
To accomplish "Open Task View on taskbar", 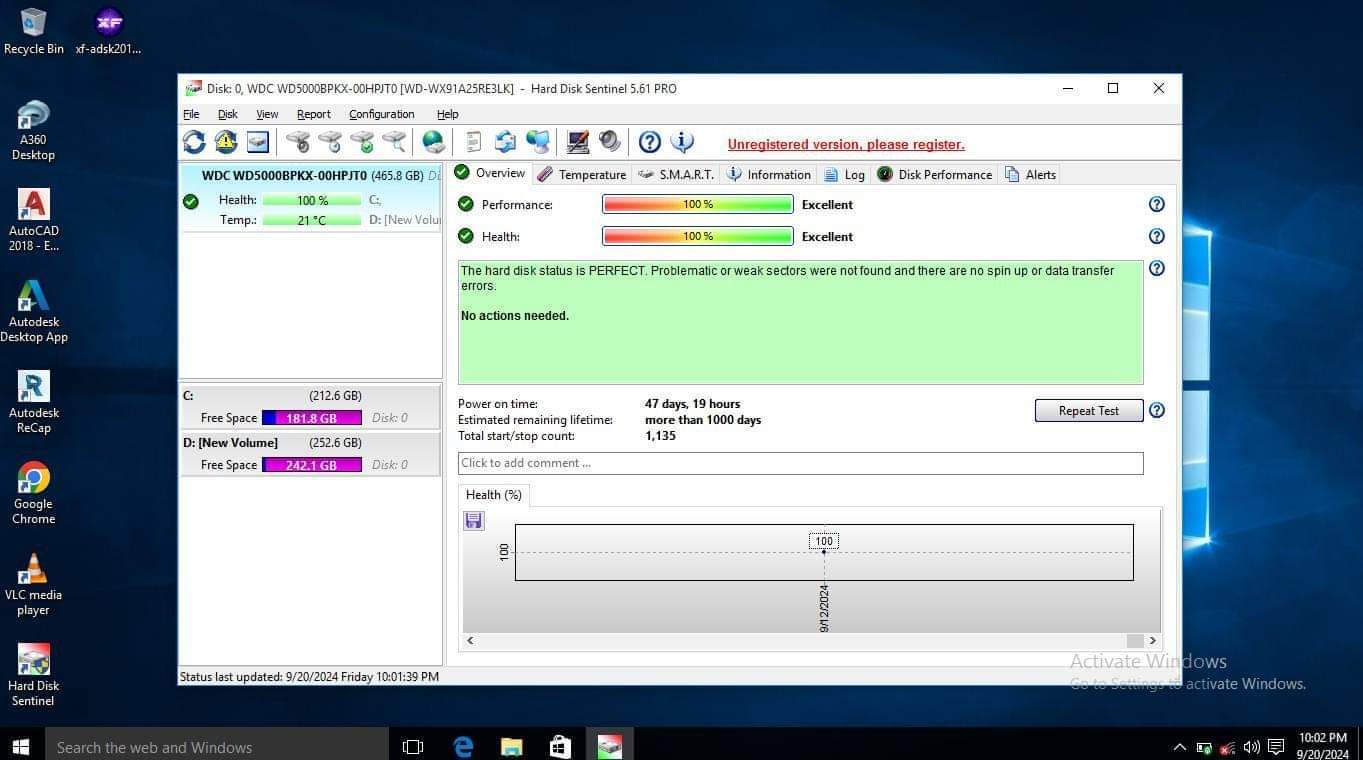I will (413, 746).
